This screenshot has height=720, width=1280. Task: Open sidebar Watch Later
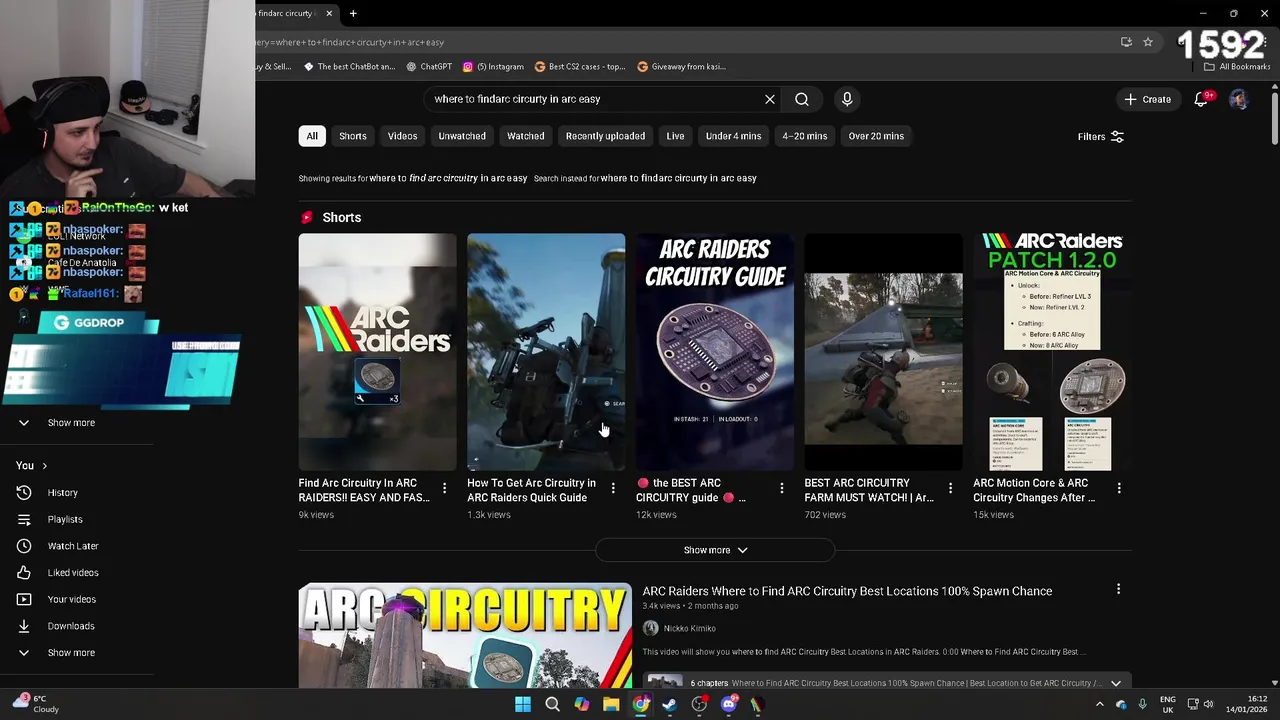click(x=73, y=546)
